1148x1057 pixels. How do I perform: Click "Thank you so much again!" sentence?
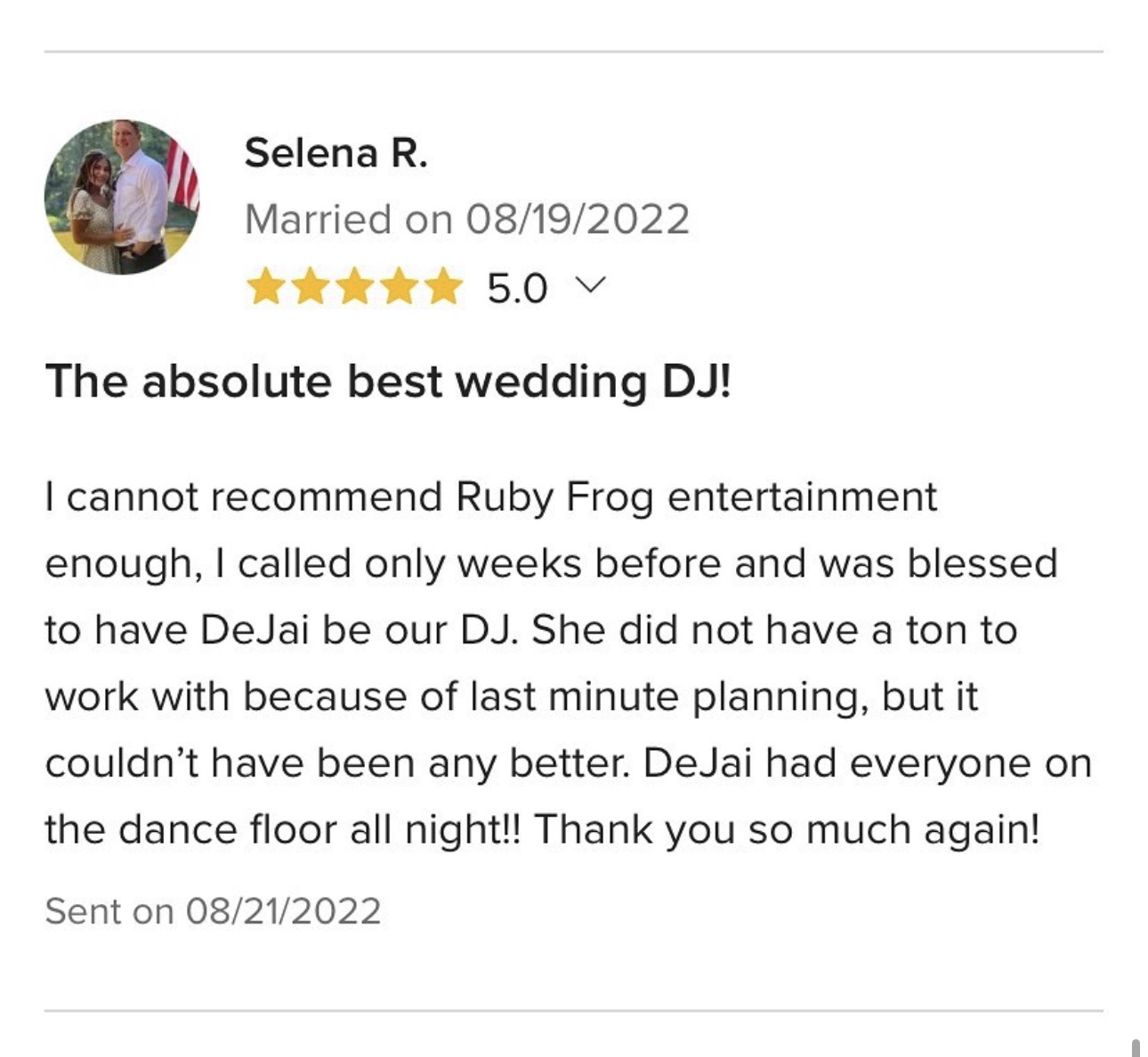pyautogui.click(x=786, y=830)
